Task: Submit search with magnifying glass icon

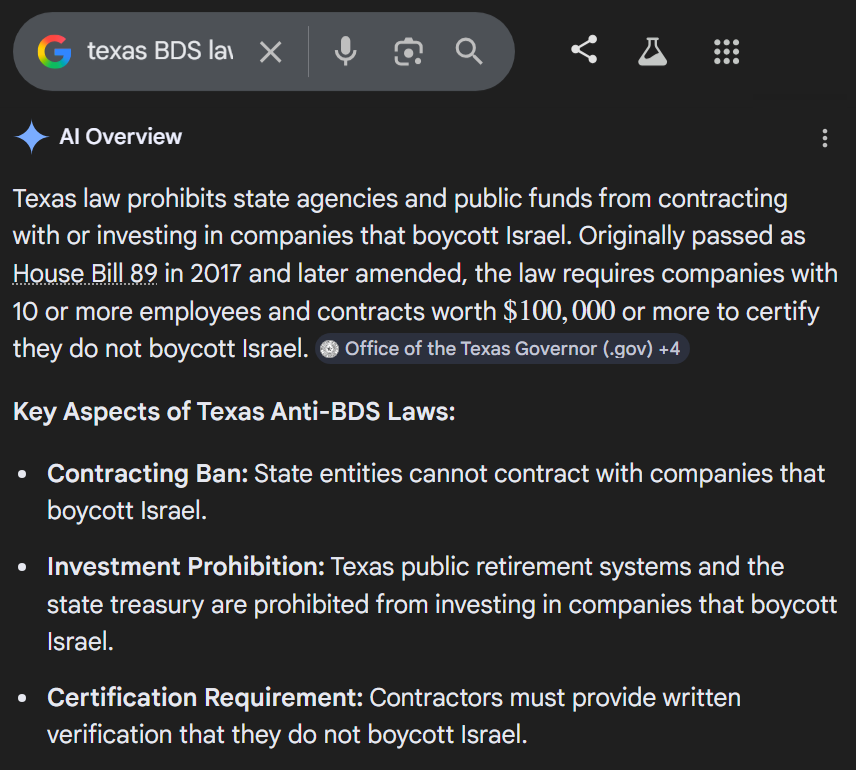Action: coord(469,52)
